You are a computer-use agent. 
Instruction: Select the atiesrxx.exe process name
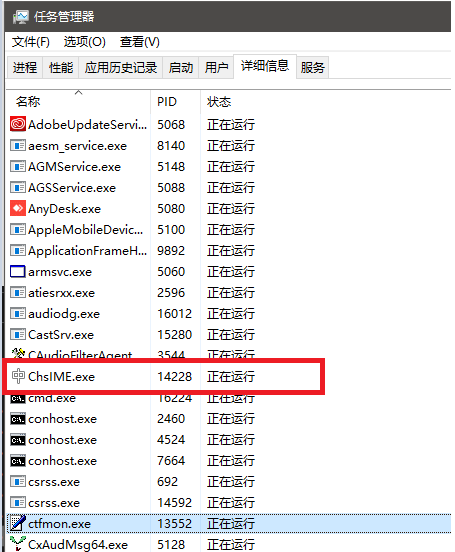click(61, 293)
